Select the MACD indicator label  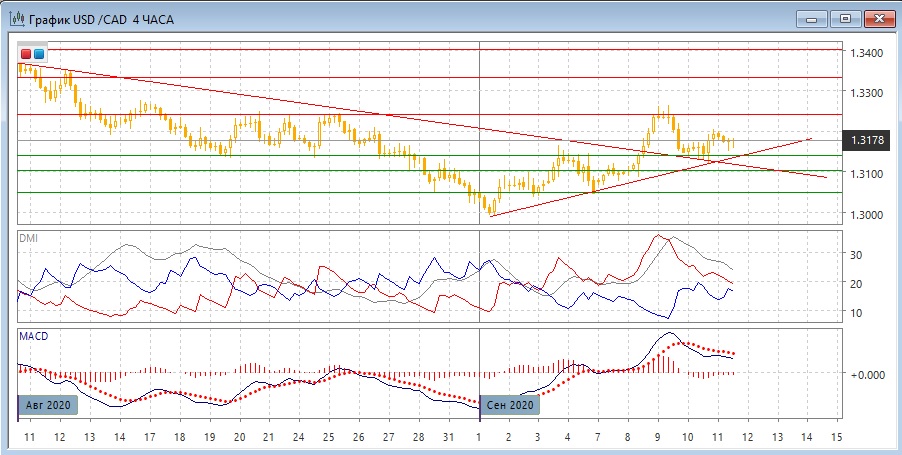click(32, 336)
